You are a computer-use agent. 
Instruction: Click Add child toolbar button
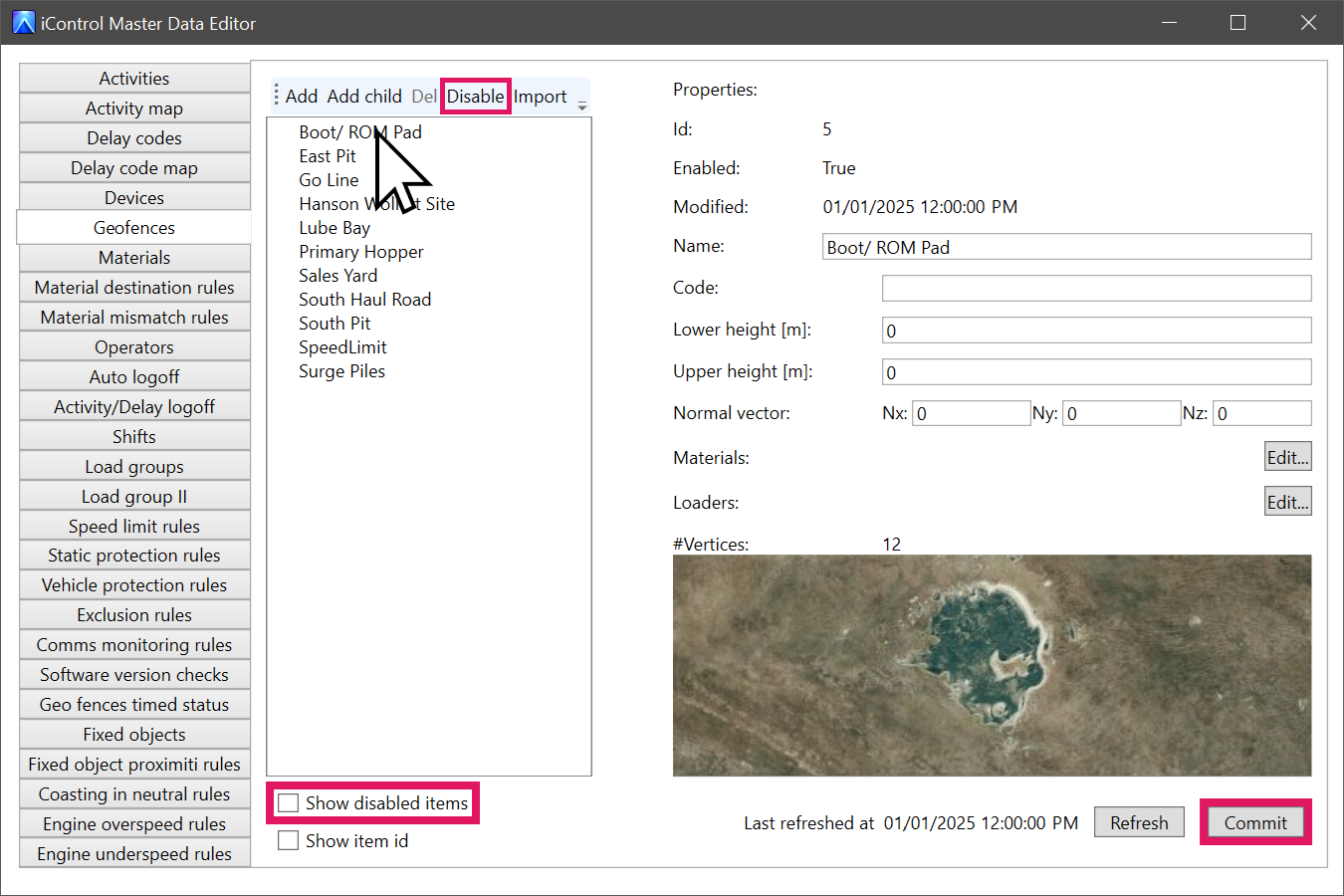point(364,97)
